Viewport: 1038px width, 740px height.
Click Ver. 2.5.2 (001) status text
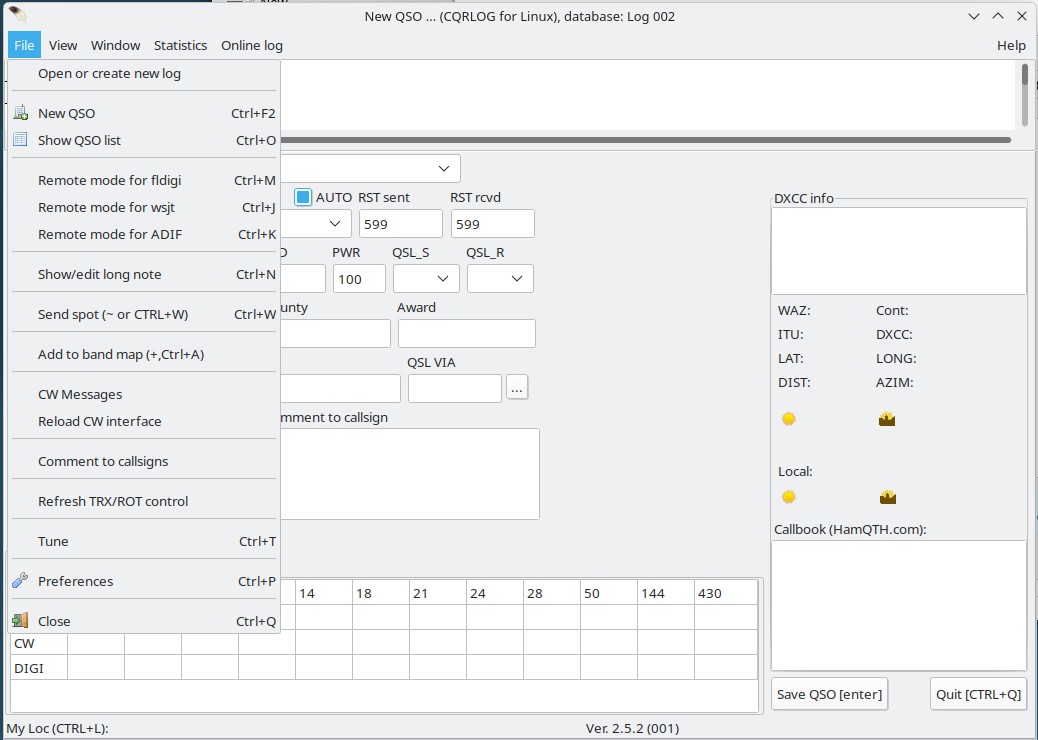point(632,729)
